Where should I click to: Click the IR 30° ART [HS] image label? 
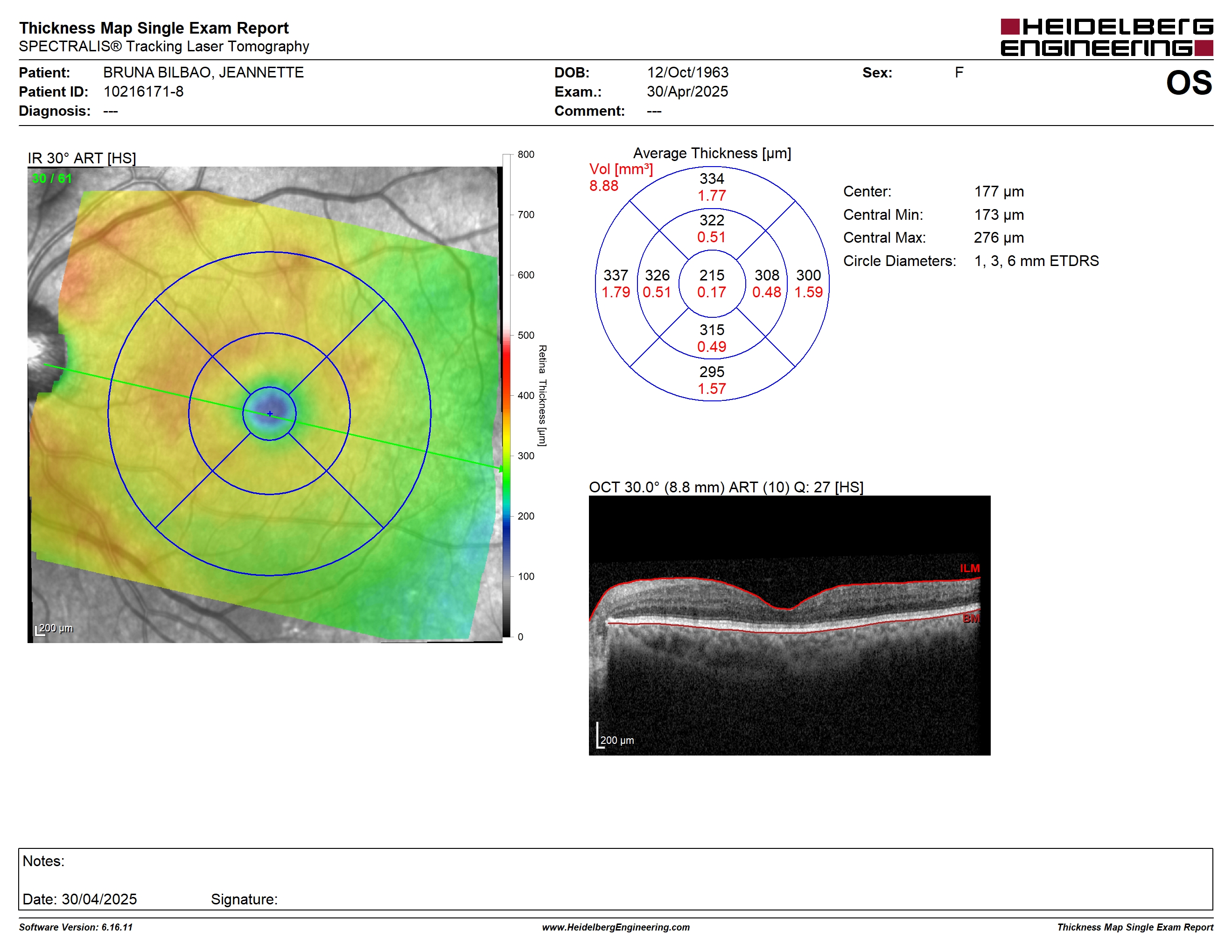tap(82, 159)
